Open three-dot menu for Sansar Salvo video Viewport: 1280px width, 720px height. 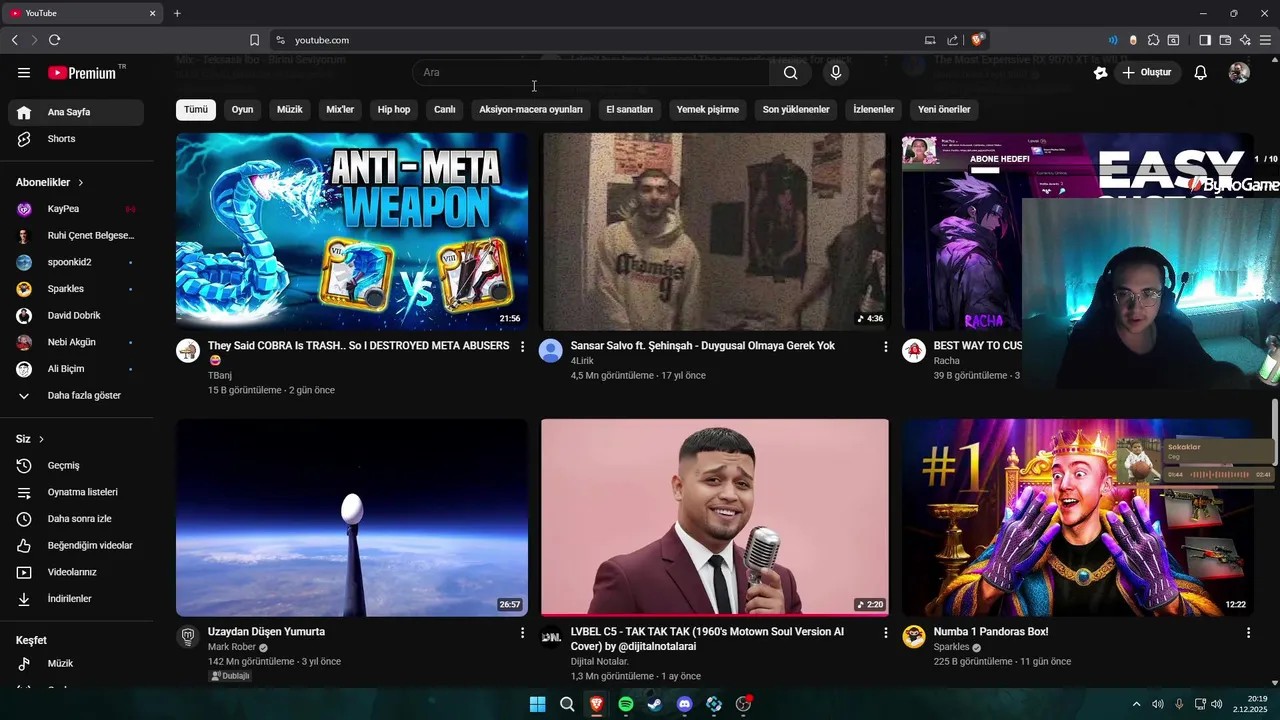[885, 346]
